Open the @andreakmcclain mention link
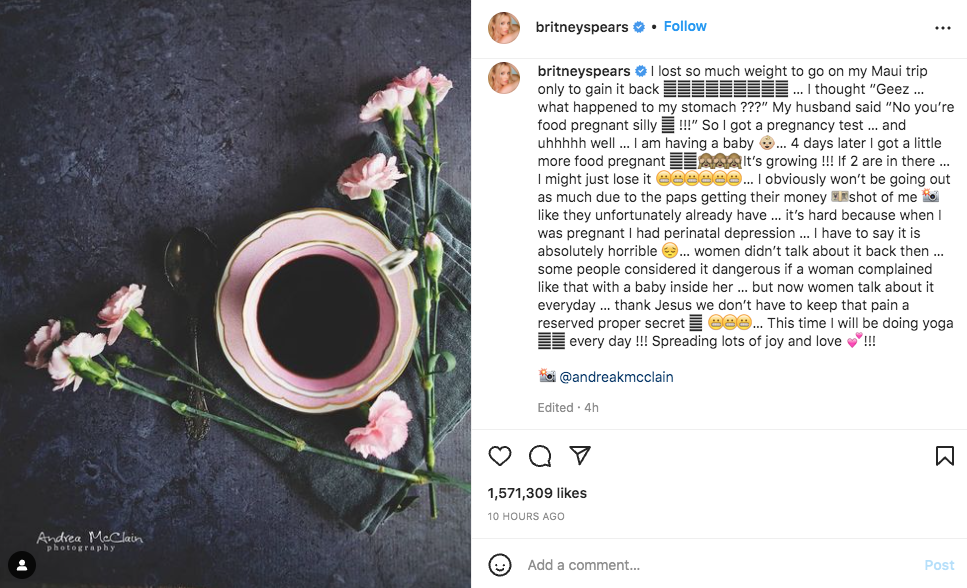Screen dimensions: 967x588 click(x=616, y=377)
